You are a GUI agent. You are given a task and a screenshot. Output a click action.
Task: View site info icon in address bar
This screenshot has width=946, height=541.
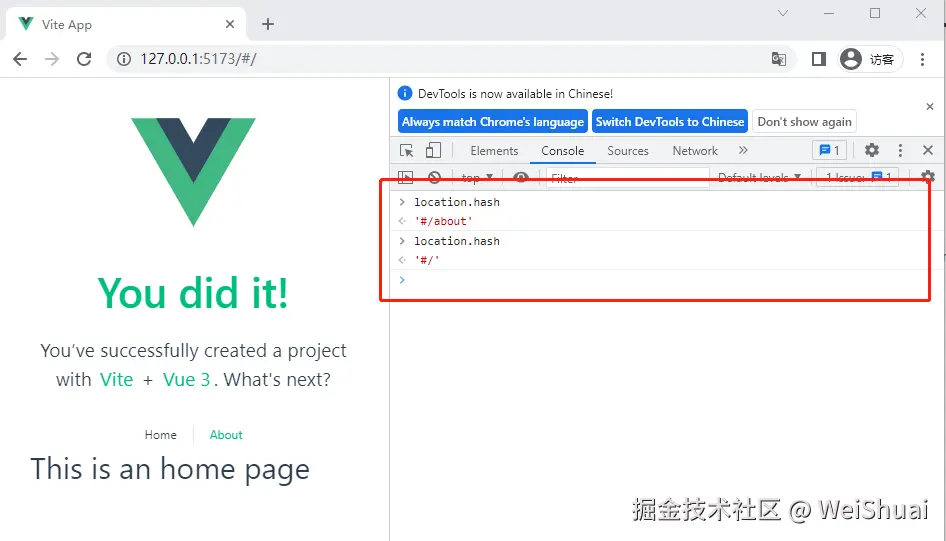point(124,59)
